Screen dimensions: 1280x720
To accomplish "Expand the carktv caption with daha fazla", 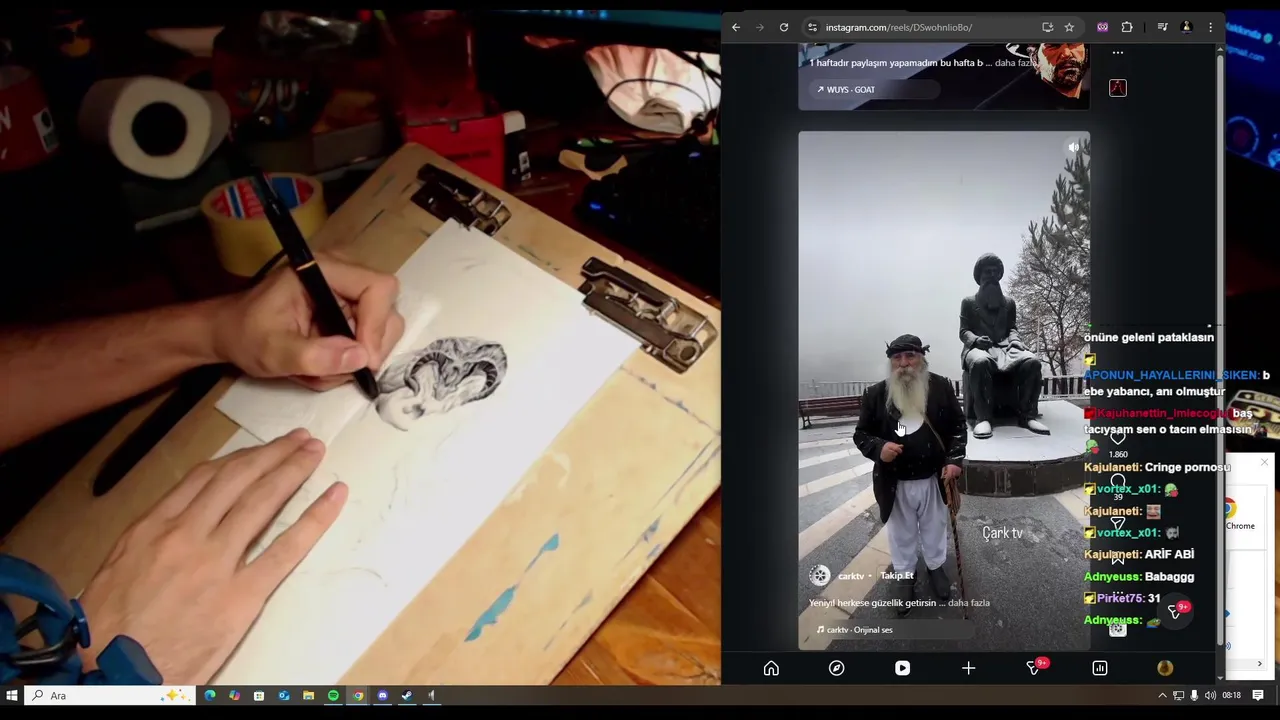I will (x=969, y=603).
